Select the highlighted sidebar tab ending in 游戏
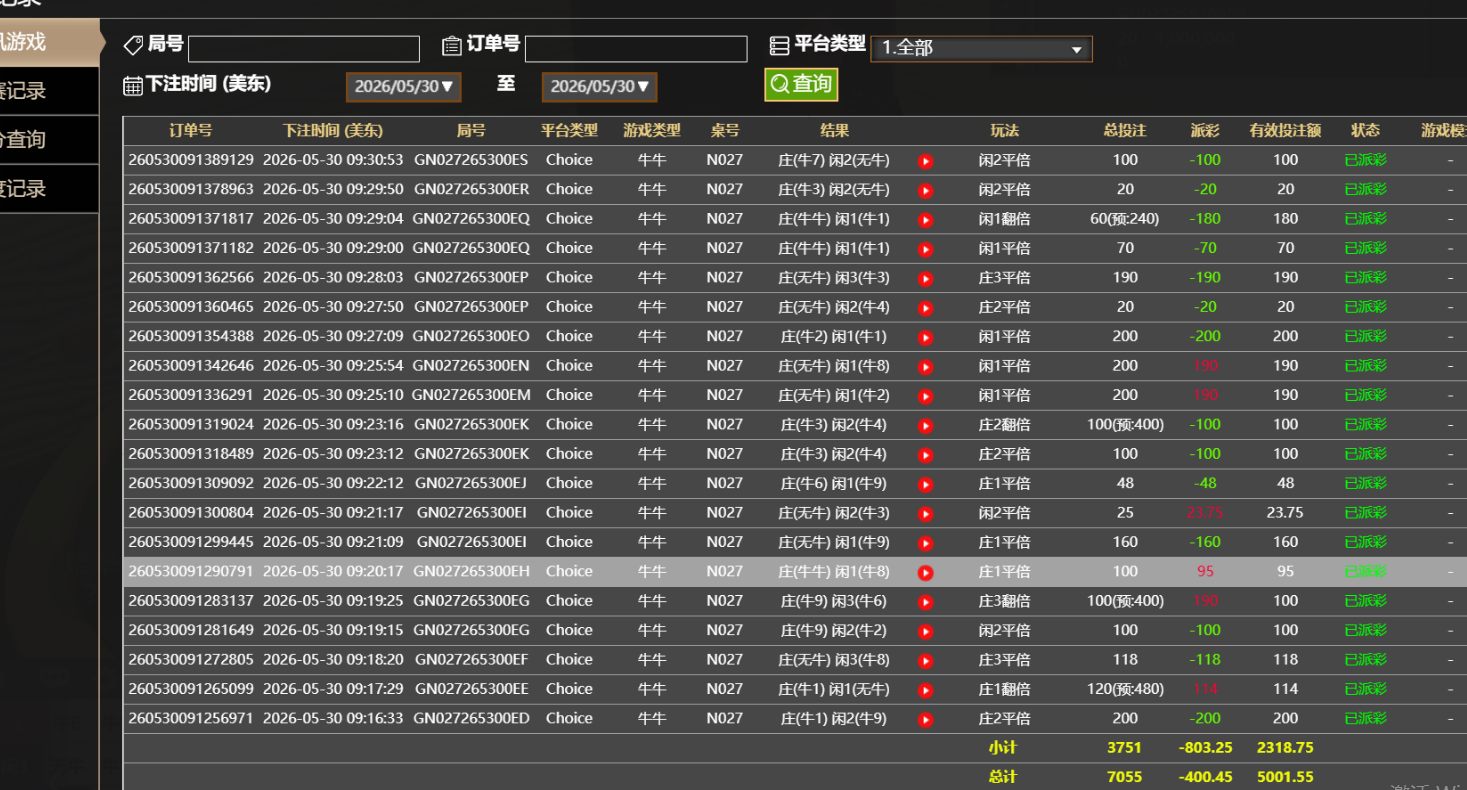The width and height of the screenshot is (1467, 790). (50, 42)
